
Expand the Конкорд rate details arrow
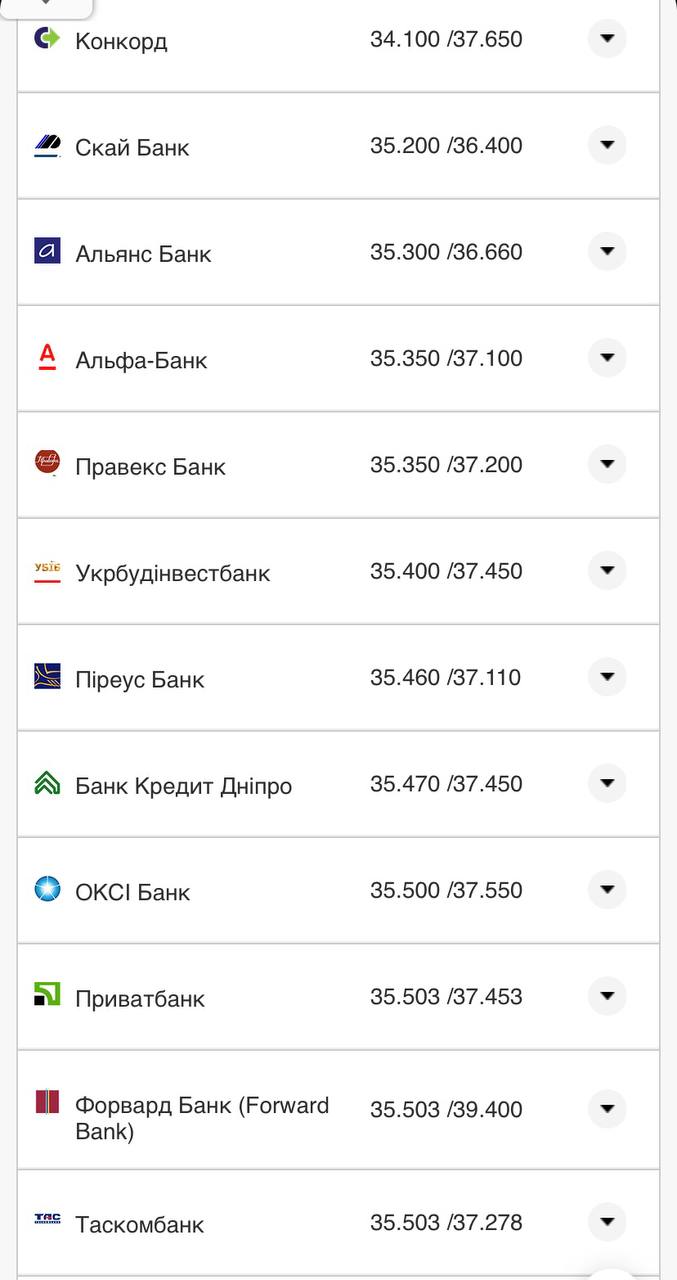pos(606,39)
